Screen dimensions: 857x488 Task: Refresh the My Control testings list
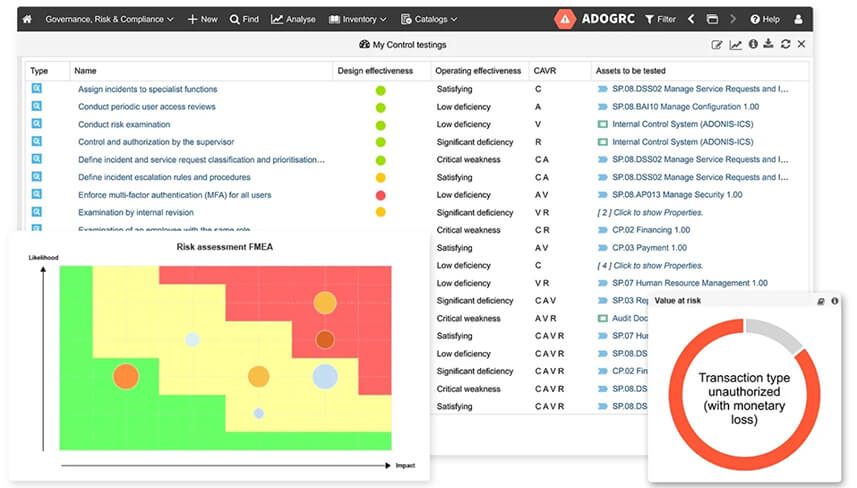(x=785, y=45)
